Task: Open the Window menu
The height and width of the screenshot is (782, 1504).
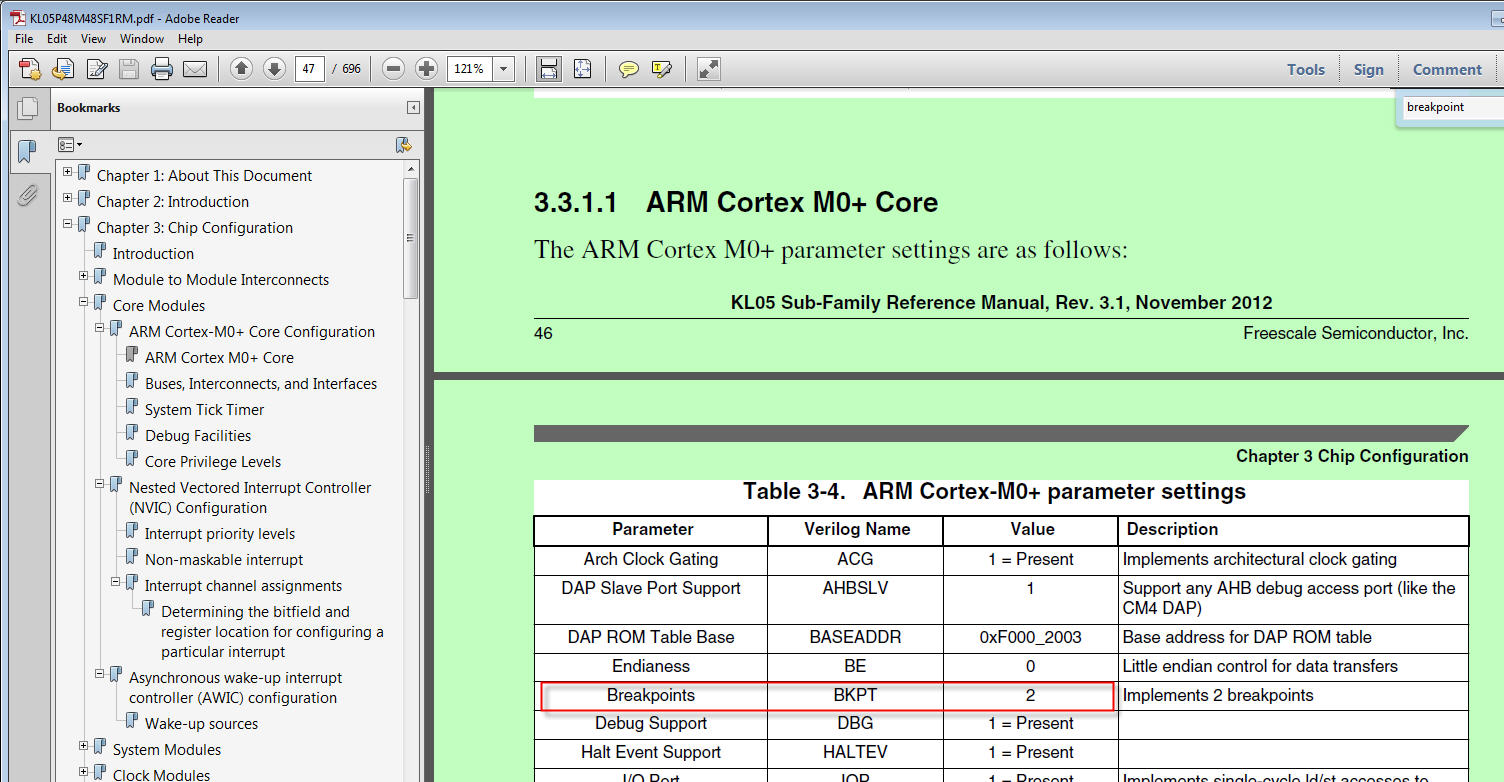Action: point(142,39)
